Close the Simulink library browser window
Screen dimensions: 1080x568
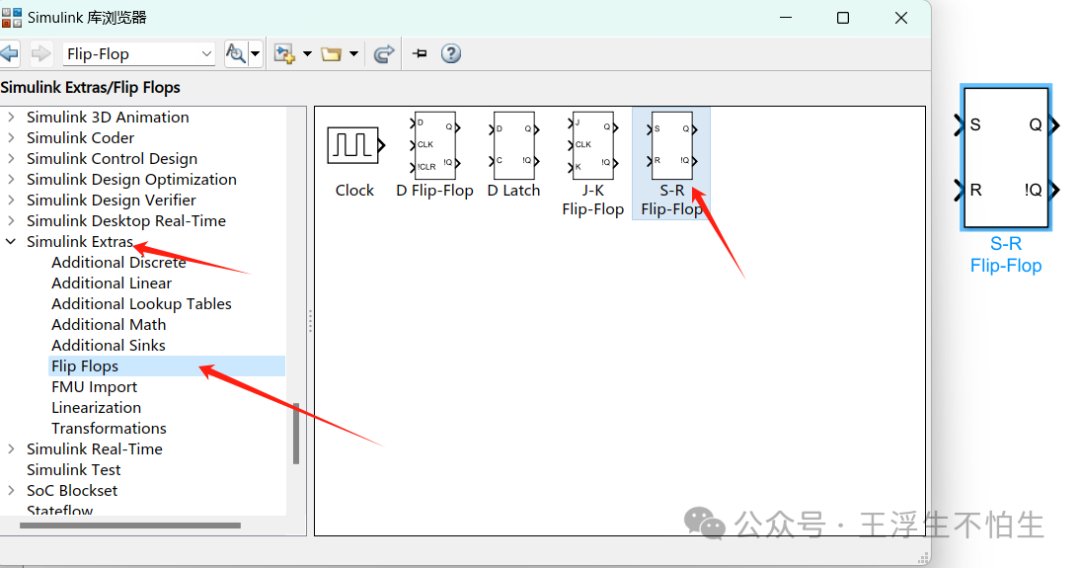(901, 18)
